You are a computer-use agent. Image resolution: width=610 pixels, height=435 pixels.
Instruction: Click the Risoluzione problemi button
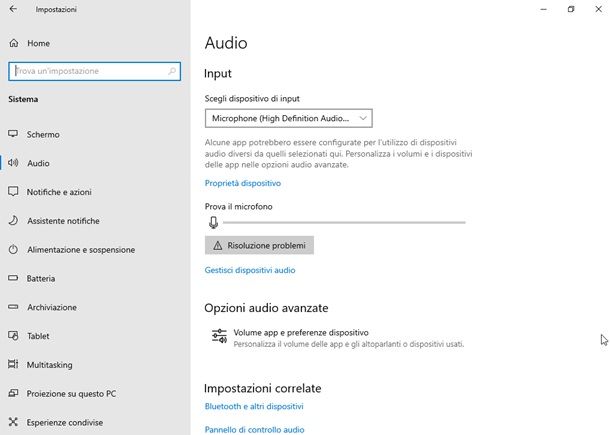coord(259,246)
